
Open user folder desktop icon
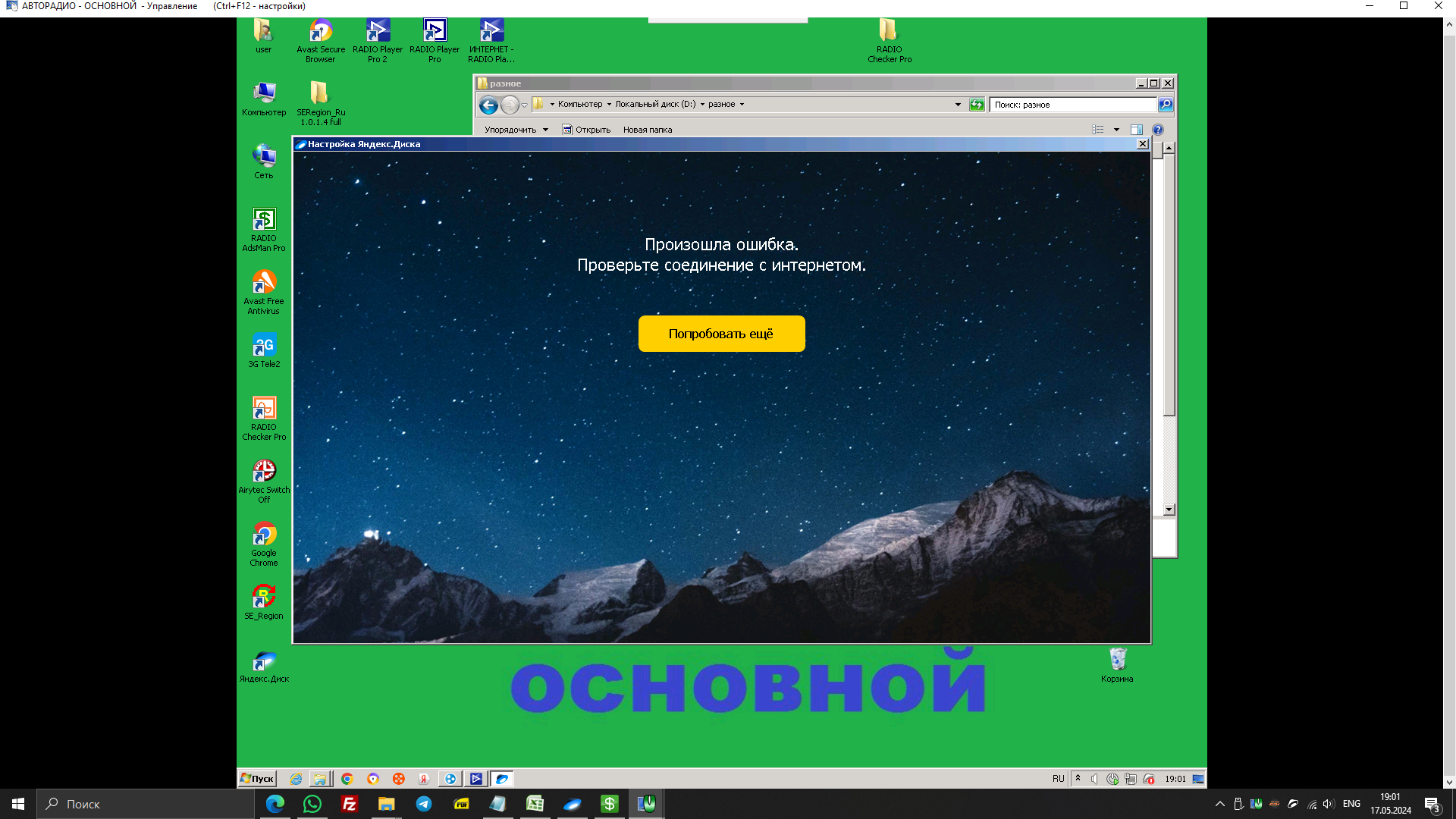[x=263, y=36]
